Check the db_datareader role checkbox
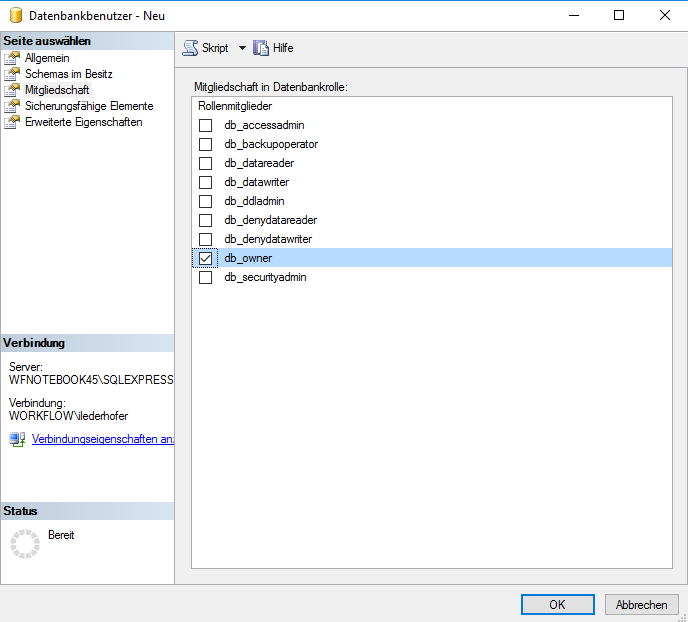This screenshot has width=688, height=622. coord(206,163)
